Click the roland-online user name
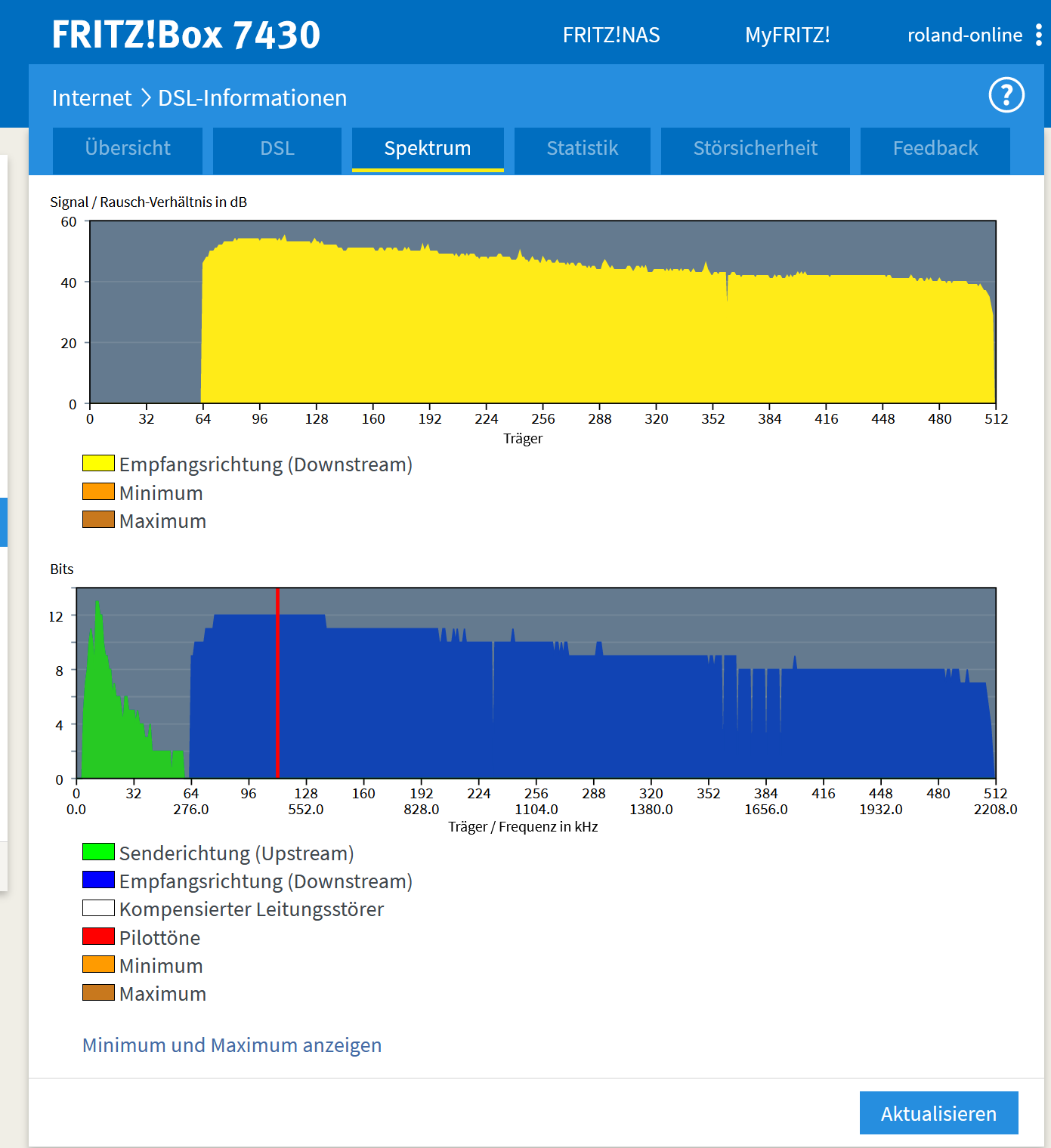 [964, 35]
